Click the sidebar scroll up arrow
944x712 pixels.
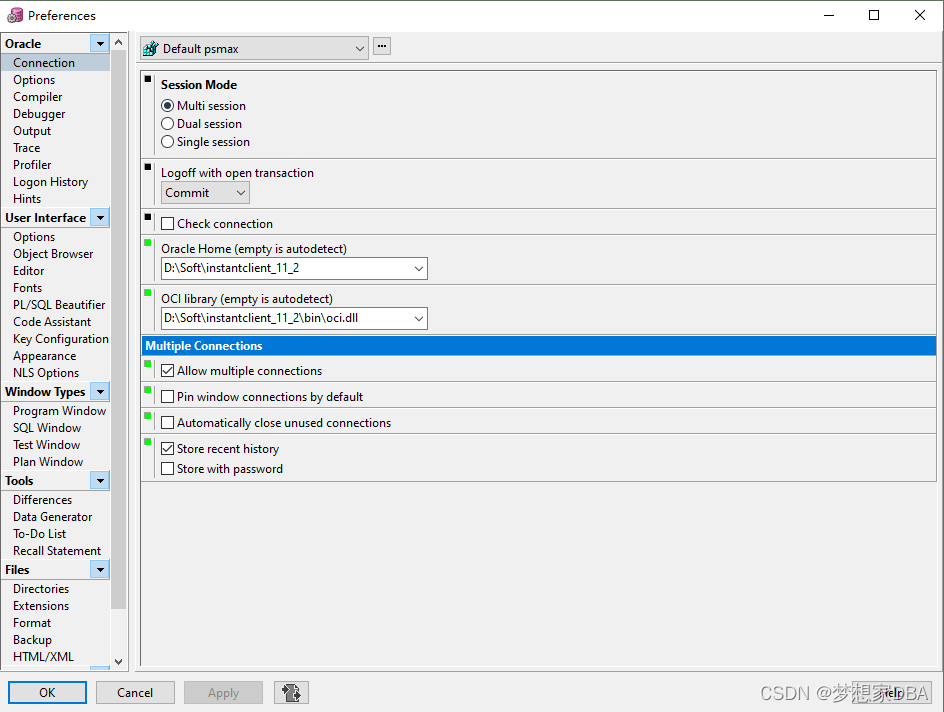(x=119, y=42)
